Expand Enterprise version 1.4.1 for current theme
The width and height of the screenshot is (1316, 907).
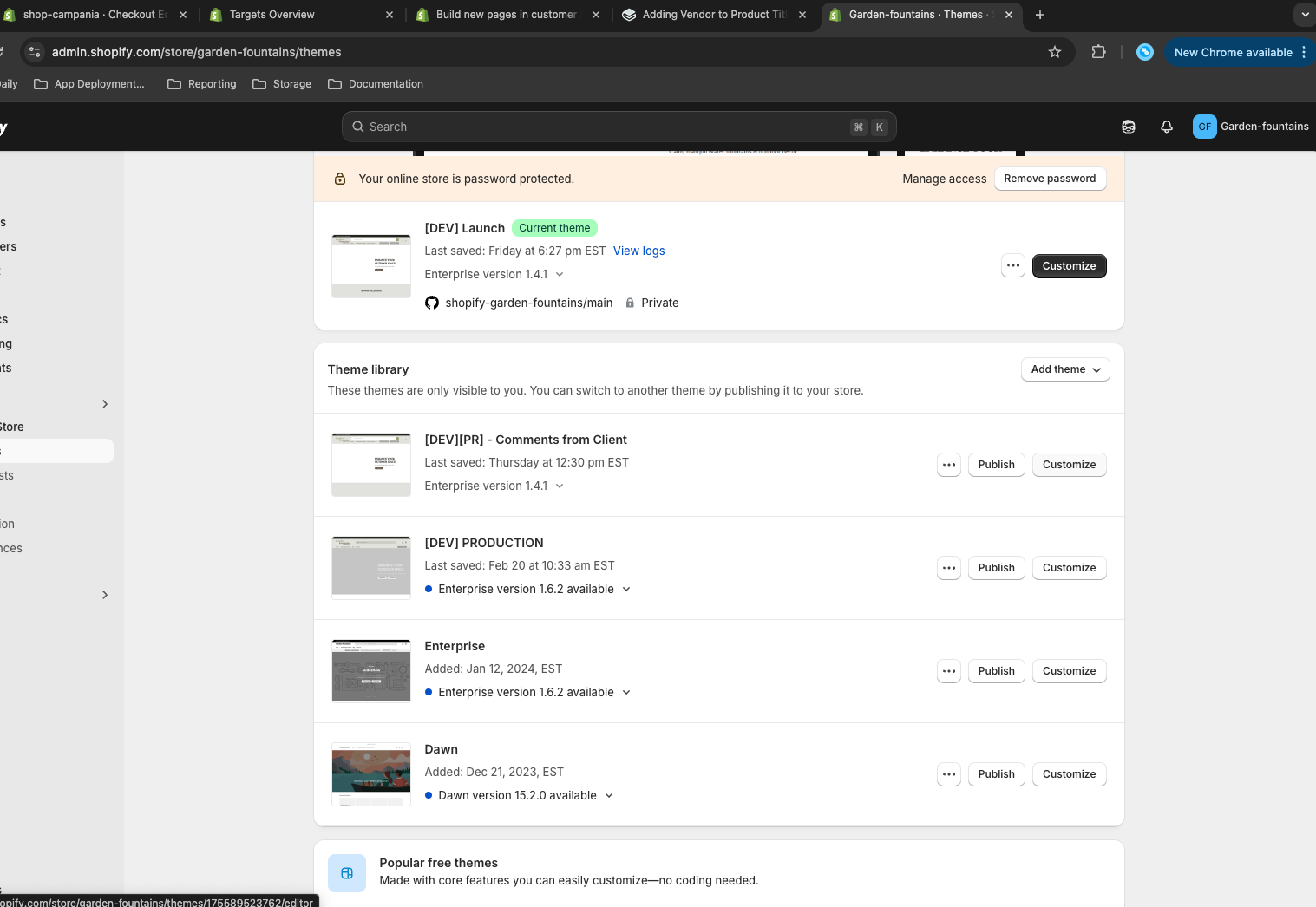click(x=560, y=275)
